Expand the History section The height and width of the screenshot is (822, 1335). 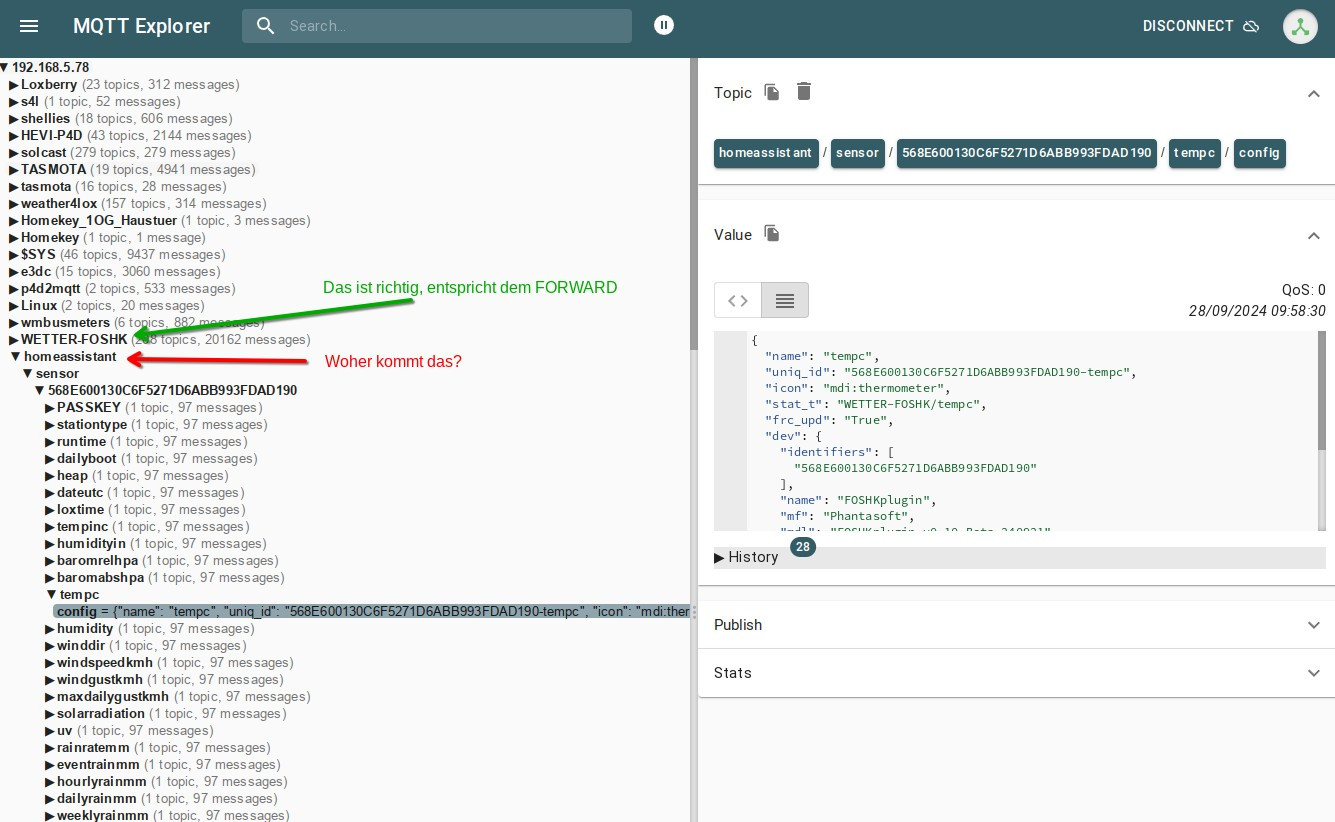746,557
